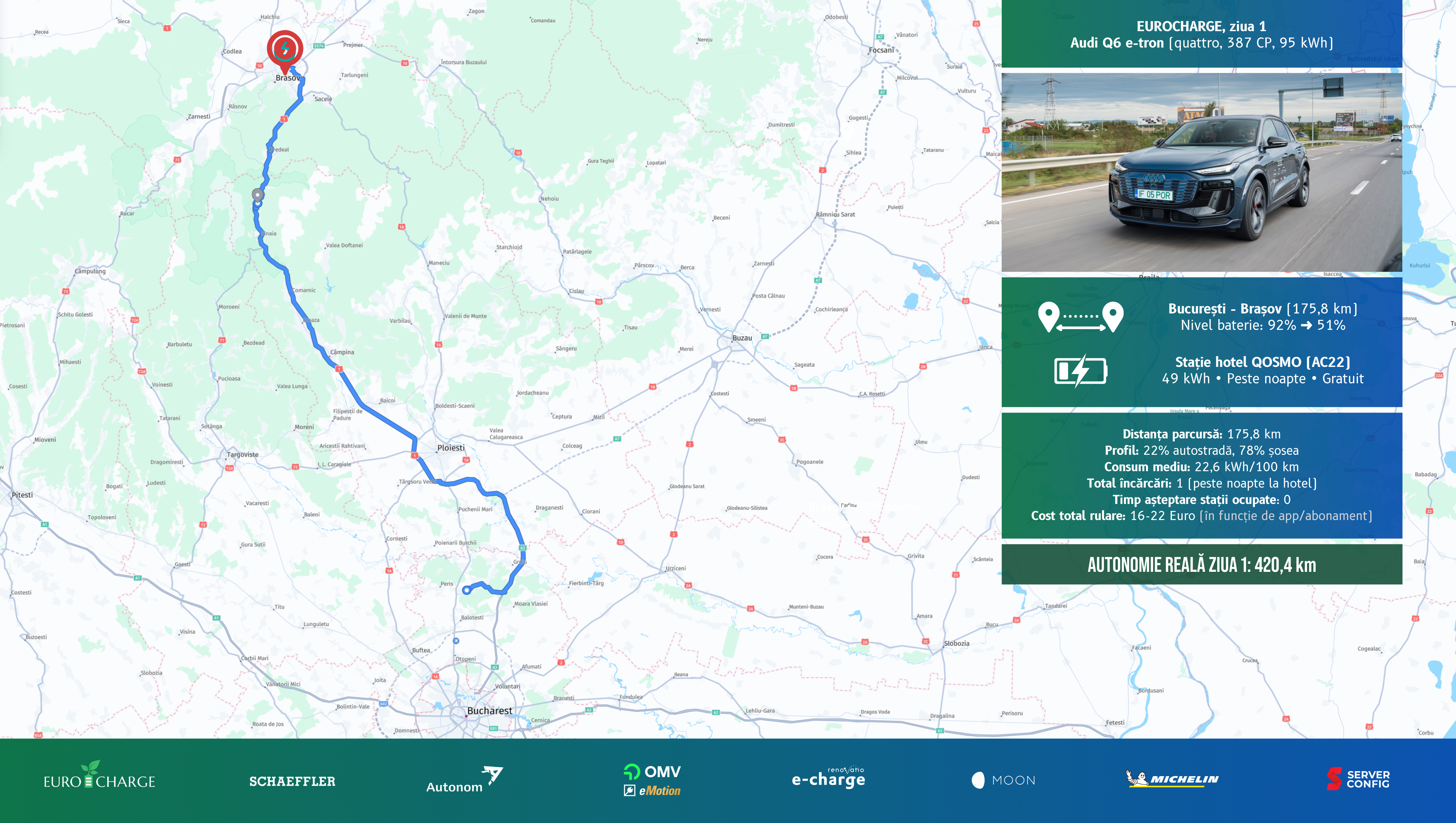Click the OMV eMotion logo
Image resolution: width=1456 pixels, height=823 pixels.
652,780
